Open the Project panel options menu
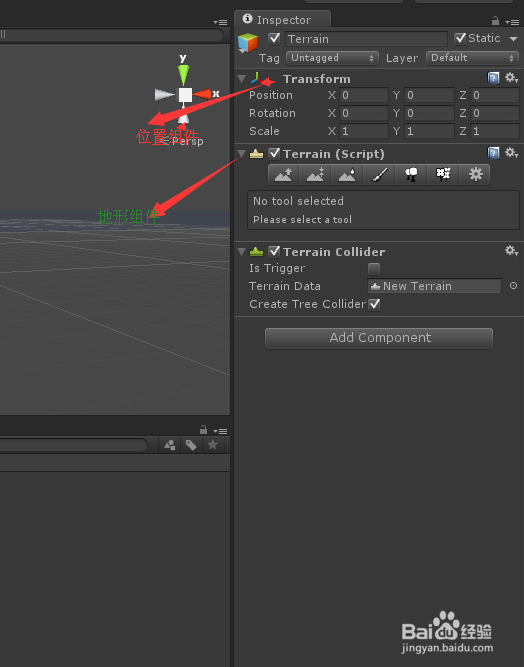Viewport: 524px width, 667px height. coord(220,431)
